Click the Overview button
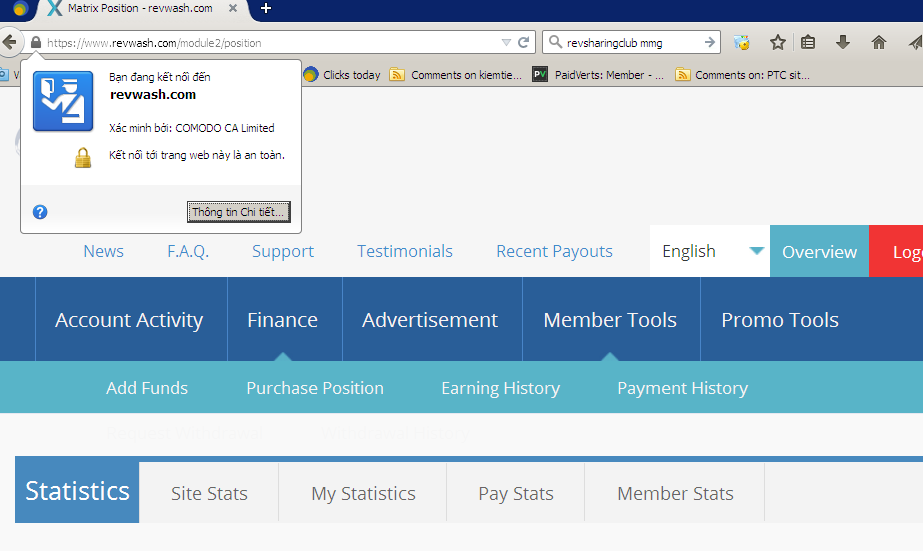 click(819, 251)
